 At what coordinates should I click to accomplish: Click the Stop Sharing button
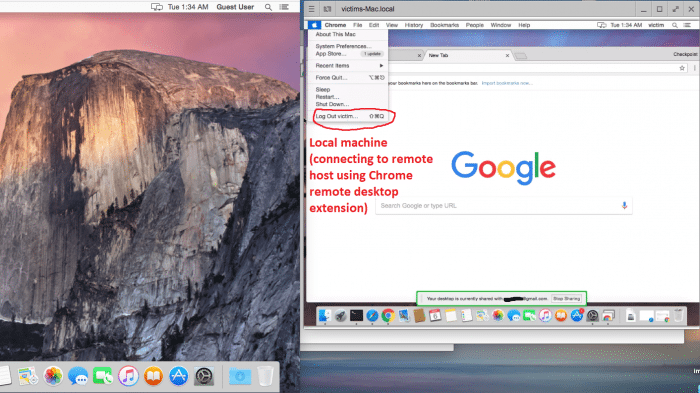(567, 299)
